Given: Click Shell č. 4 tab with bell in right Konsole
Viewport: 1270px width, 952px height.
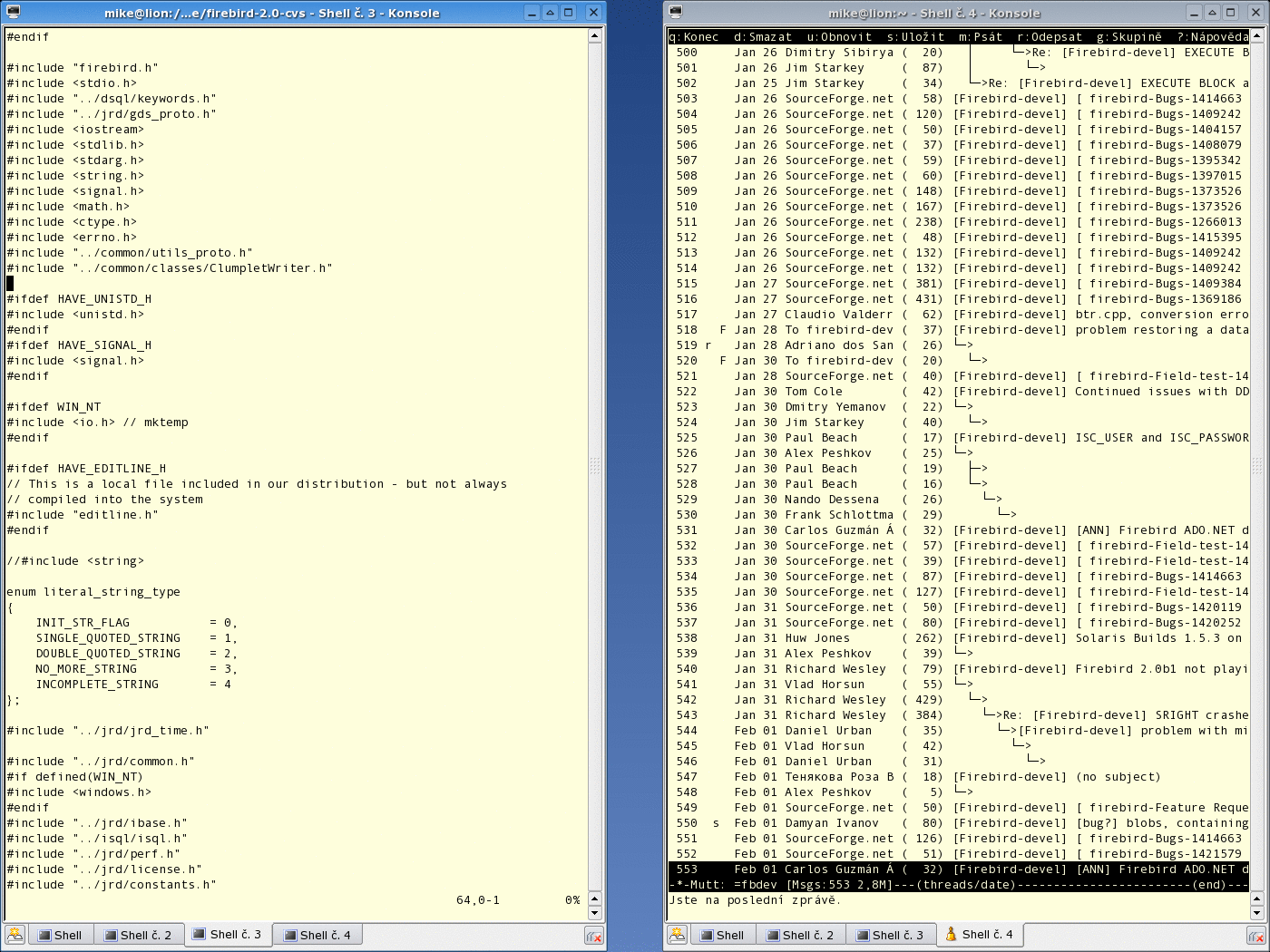Looking at the screenshot, I should (x=980, y=934).
